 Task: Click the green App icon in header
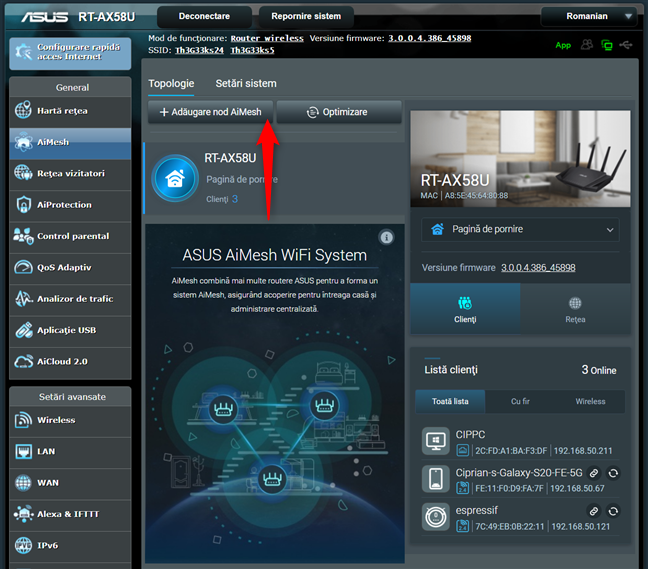coord(563,45)
